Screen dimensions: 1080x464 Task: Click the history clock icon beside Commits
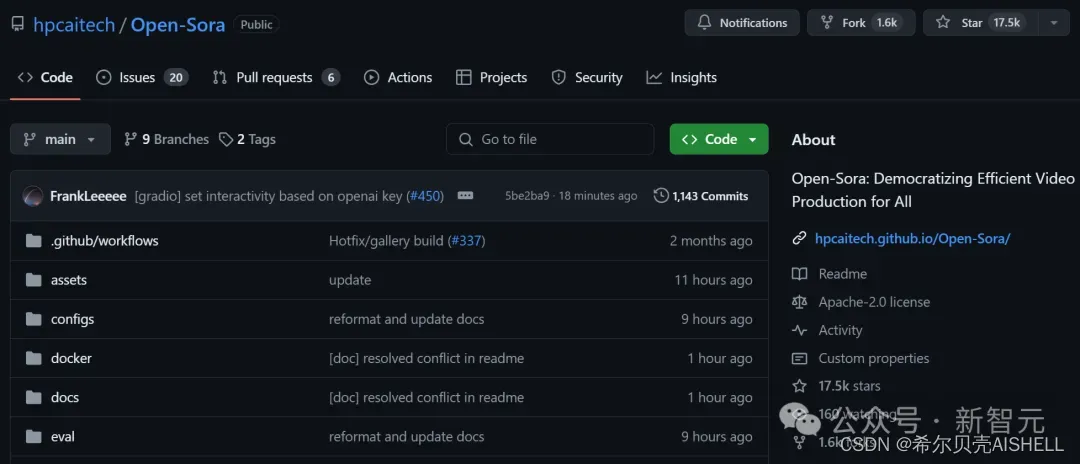click(x=661, y=196)
